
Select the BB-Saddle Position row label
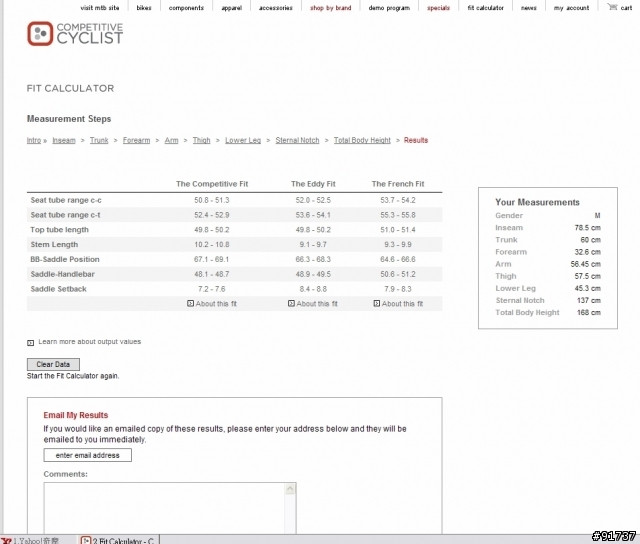click(x=64, y=259)
